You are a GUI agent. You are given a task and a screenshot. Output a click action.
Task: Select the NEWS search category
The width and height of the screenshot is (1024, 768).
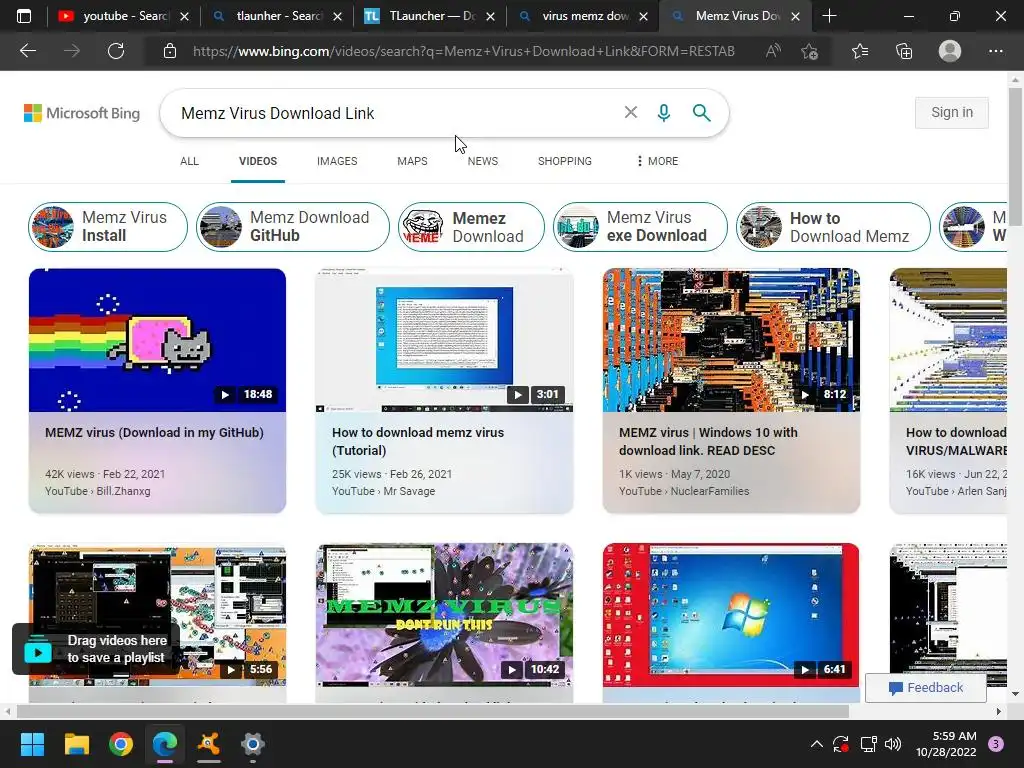point(483,161)
